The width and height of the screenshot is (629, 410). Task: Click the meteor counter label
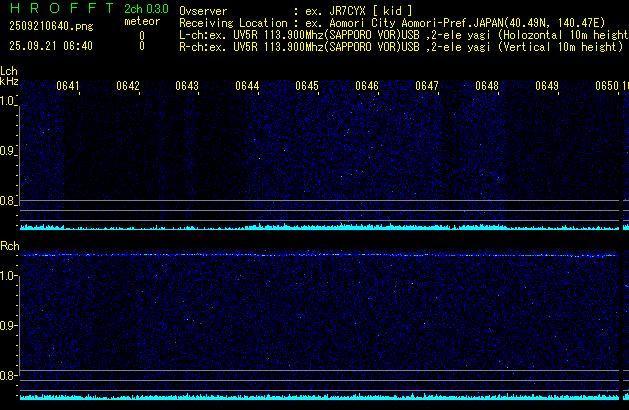[141, 21]
